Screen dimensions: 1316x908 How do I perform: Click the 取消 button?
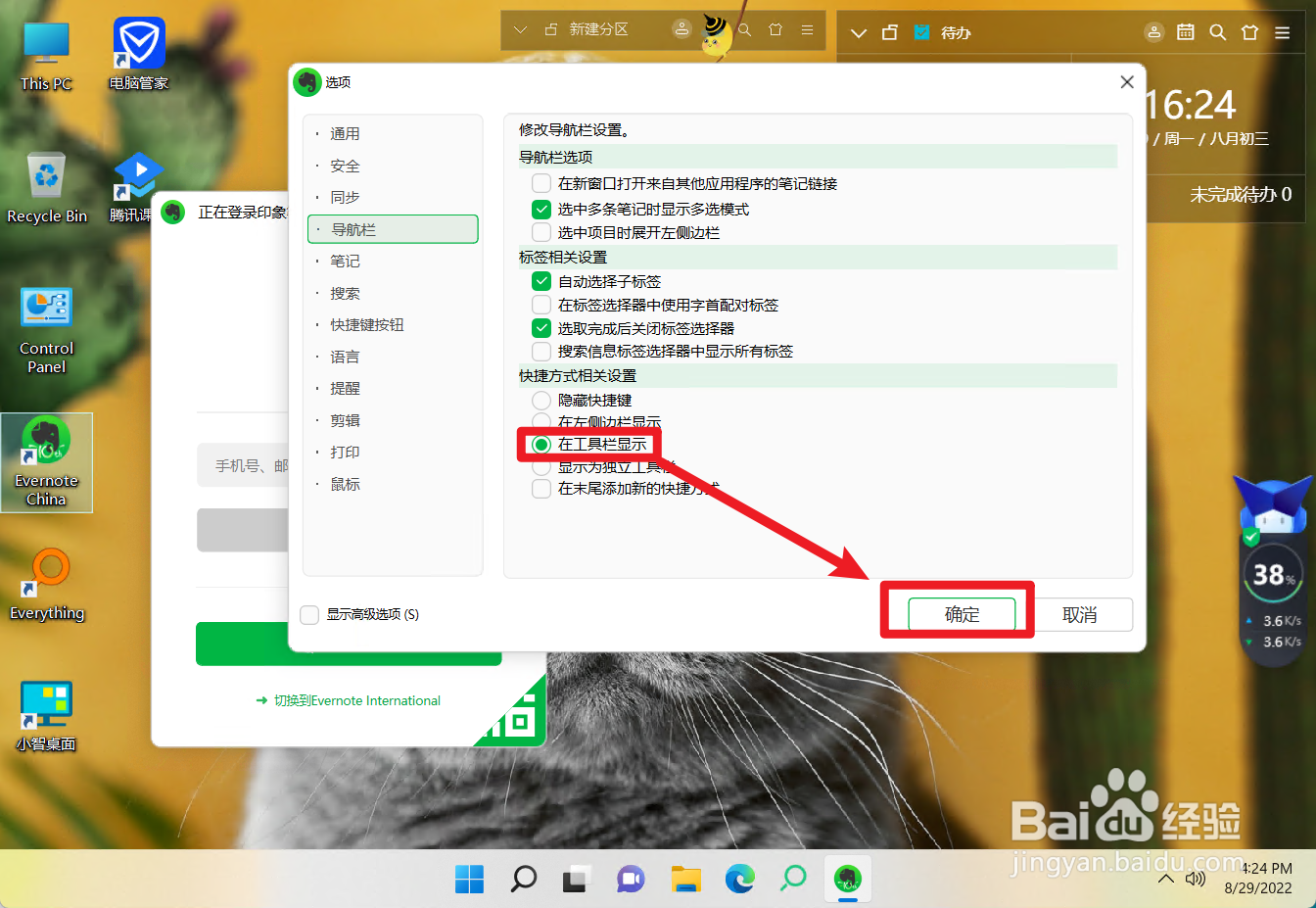1080,614
